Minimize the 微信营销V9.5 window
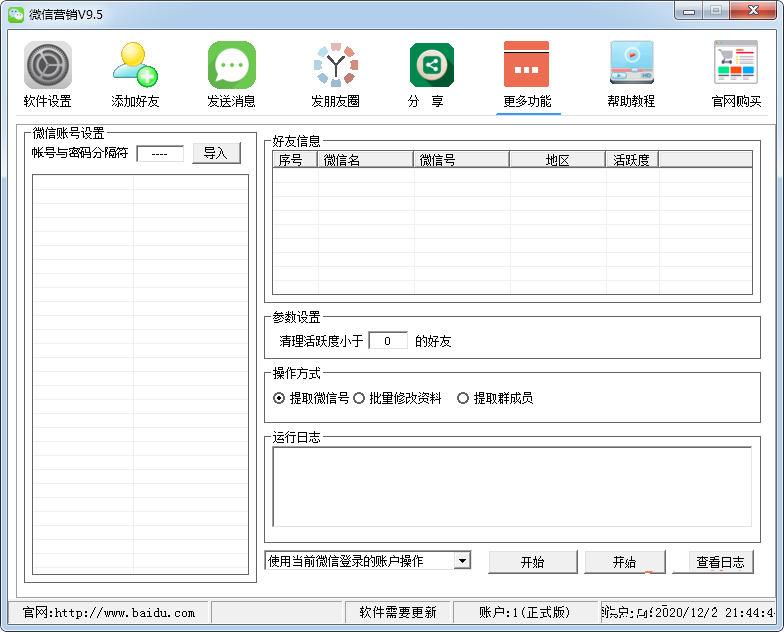Viewport: 784px width, 632px height. (689, 11)
